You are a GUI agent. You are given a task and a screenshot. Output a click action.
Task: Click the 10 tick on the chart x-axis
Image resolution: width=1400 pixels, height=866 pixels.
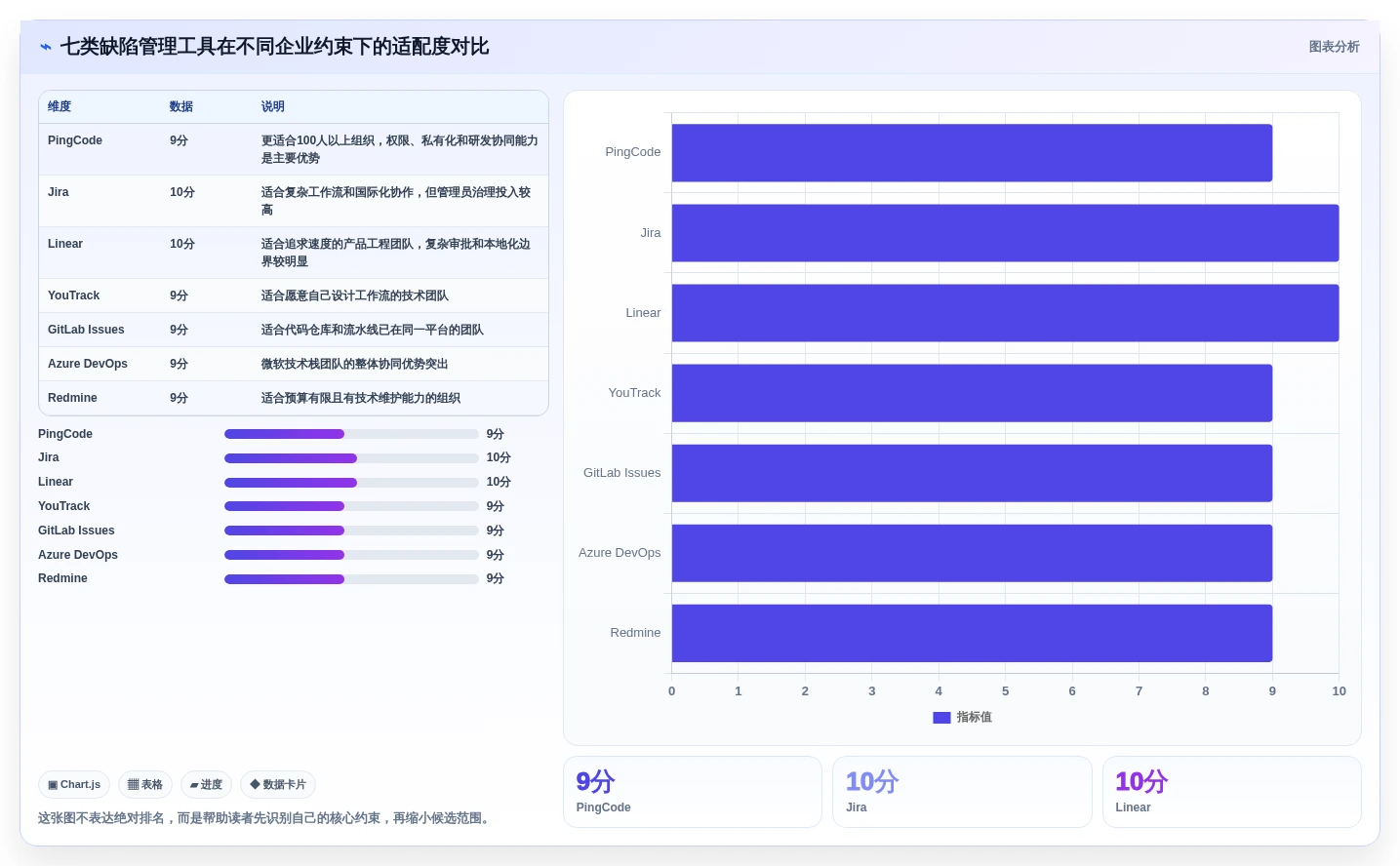pos(1339,690)
